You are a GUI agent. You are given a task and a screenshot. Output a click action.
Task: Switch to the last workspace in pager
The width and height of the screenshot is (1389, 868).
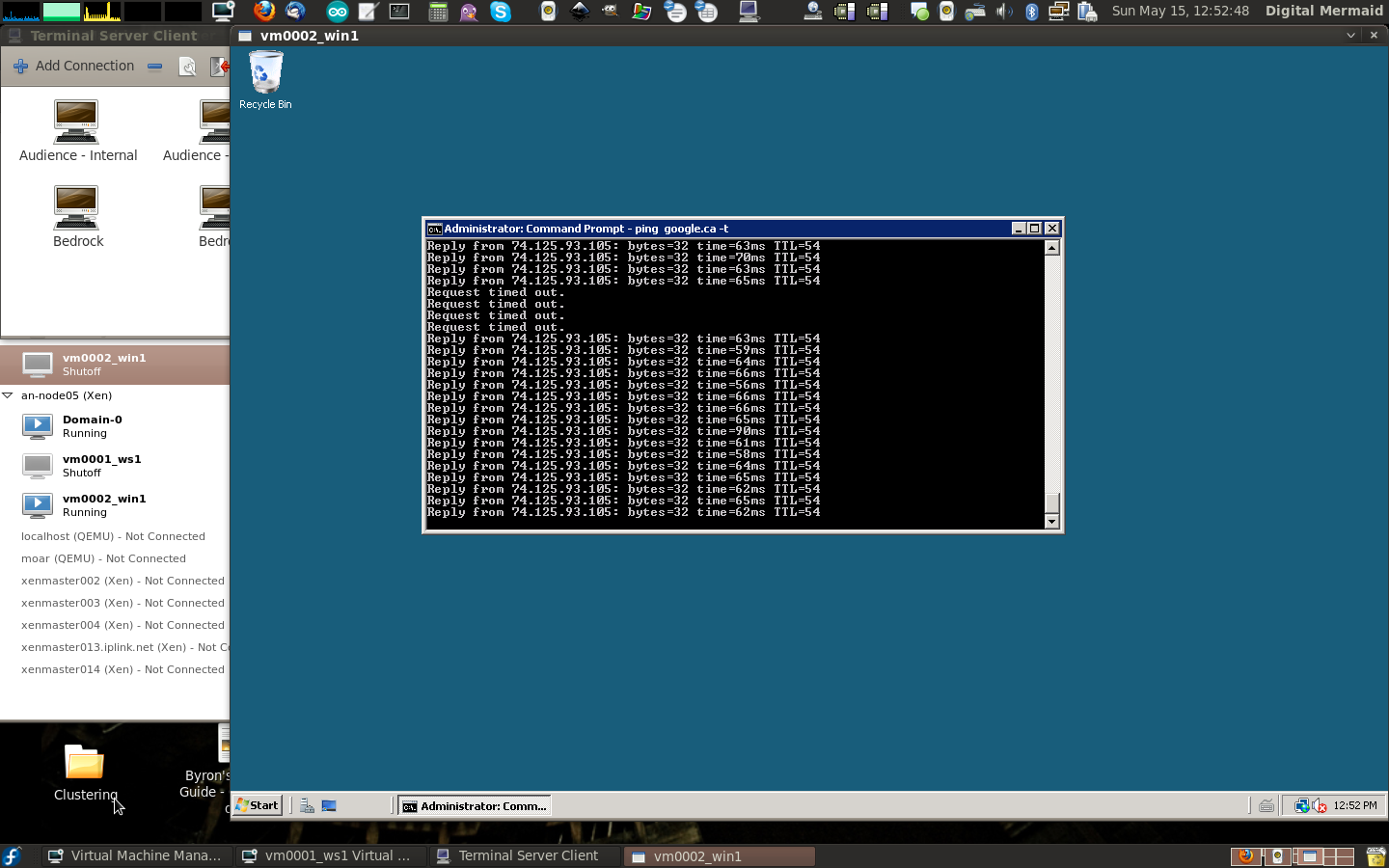coord(1338,855)
